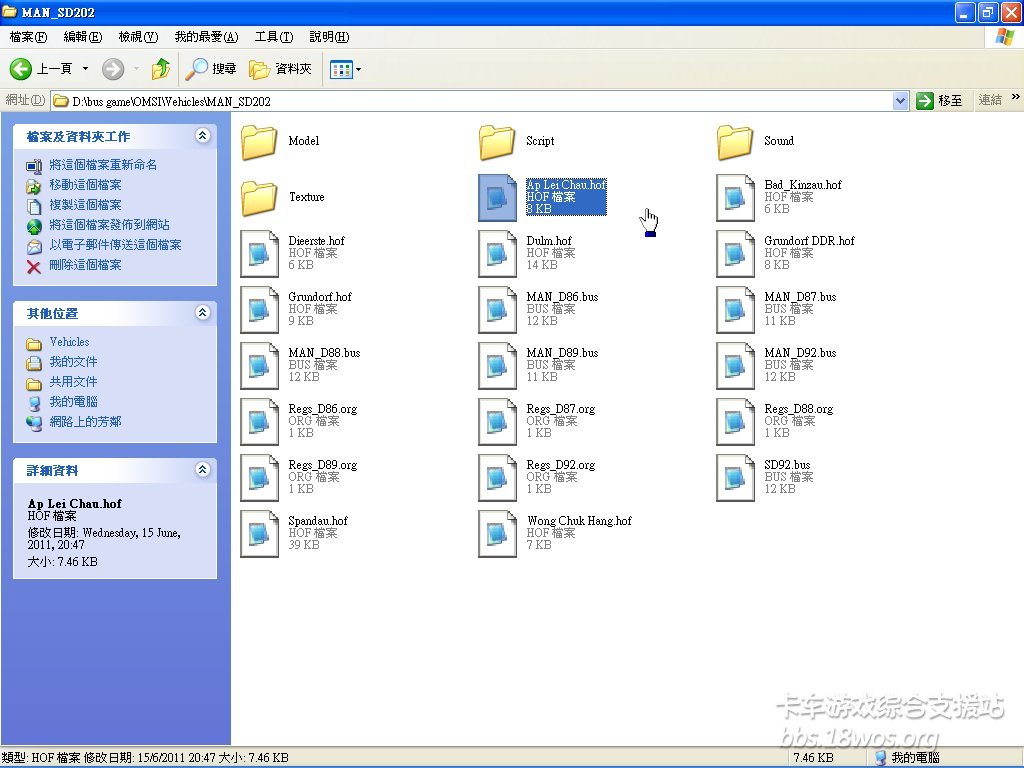Select the MAN_D92.bus file icon
1024x768 pixels.
[x=735, y=366]
